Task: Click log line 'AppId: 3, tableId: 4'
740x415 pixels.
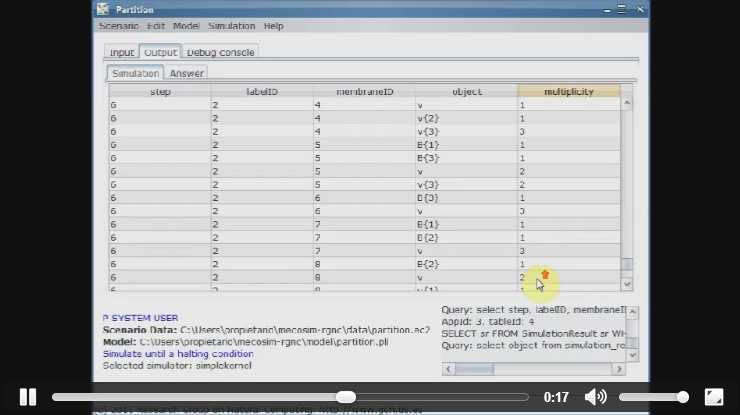Action: point(488,322)
